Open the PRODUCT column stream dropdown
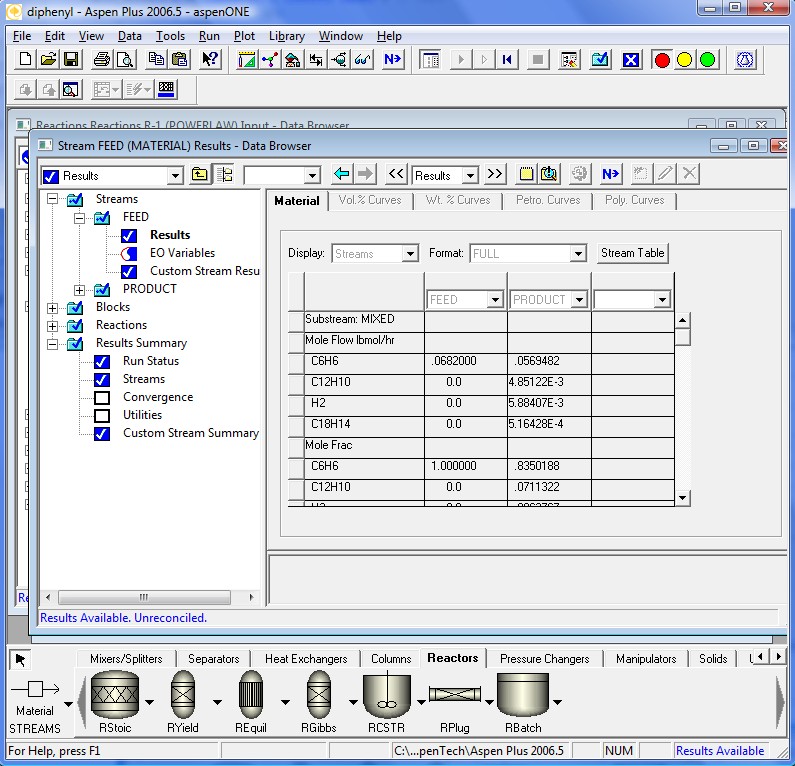This screenshot has height=766, width=795. click(x=578, y=300)
